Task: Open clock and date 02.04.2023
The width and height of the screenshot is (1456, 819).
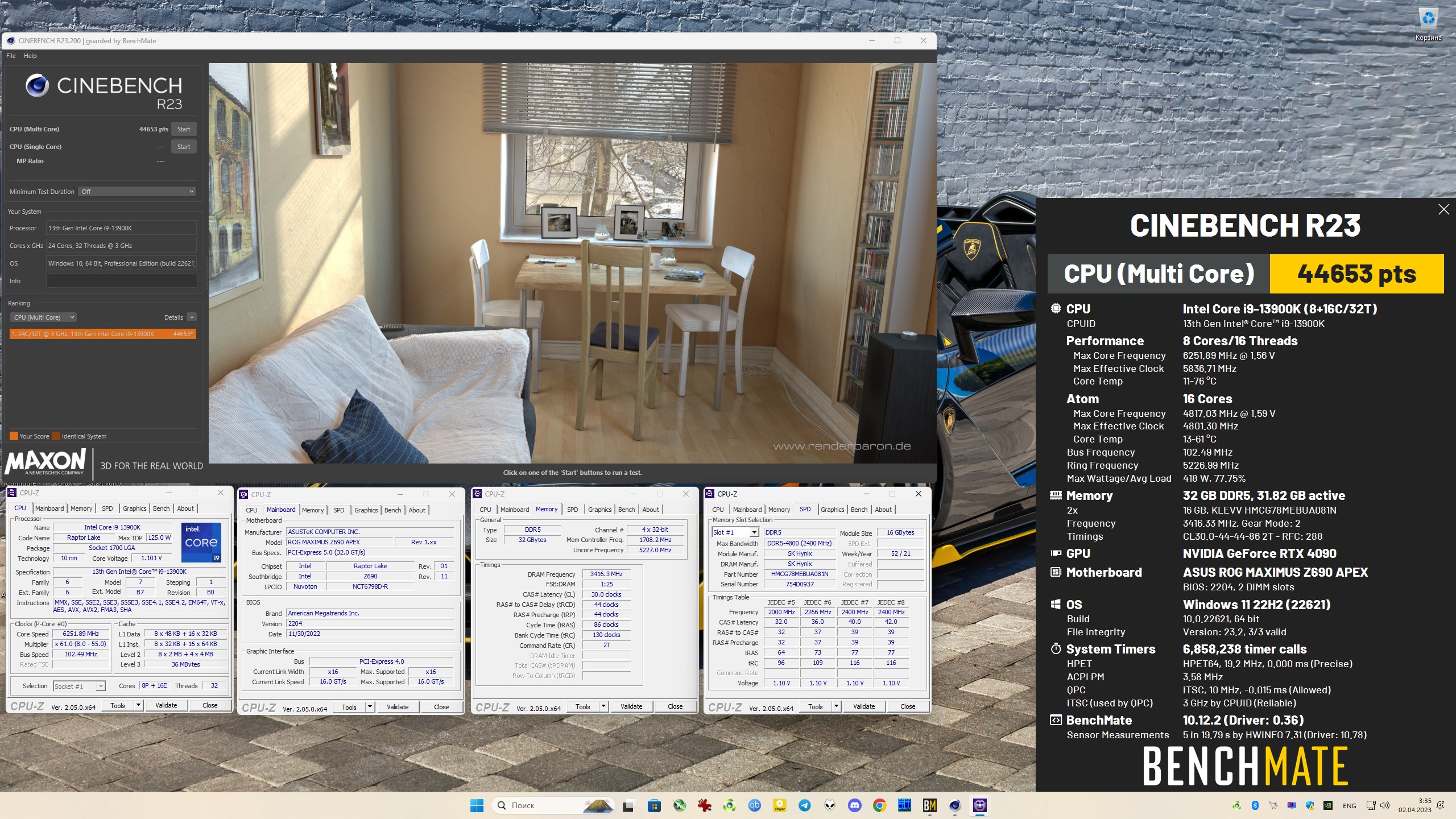Action: (x=1415, y=805)
